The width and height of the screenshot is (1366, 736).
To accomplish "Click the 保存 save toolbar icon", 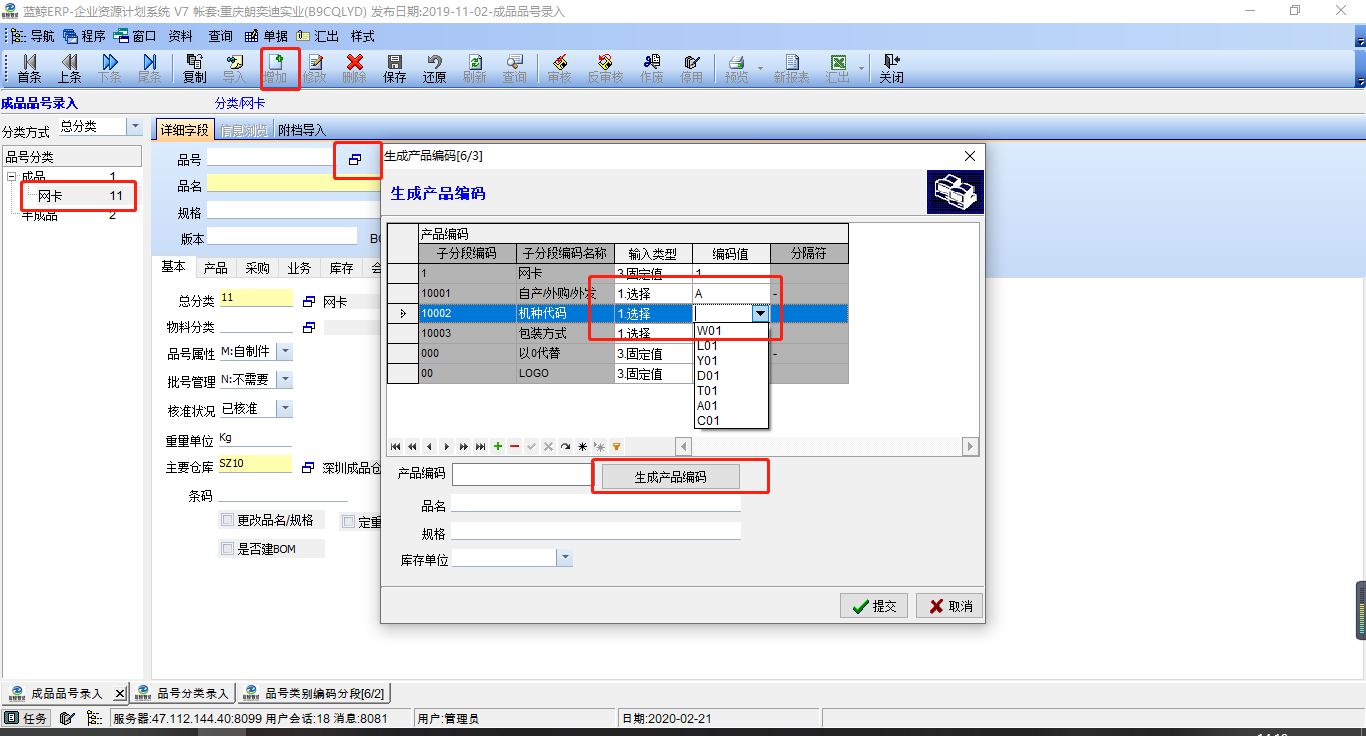I will click(395, 69).
